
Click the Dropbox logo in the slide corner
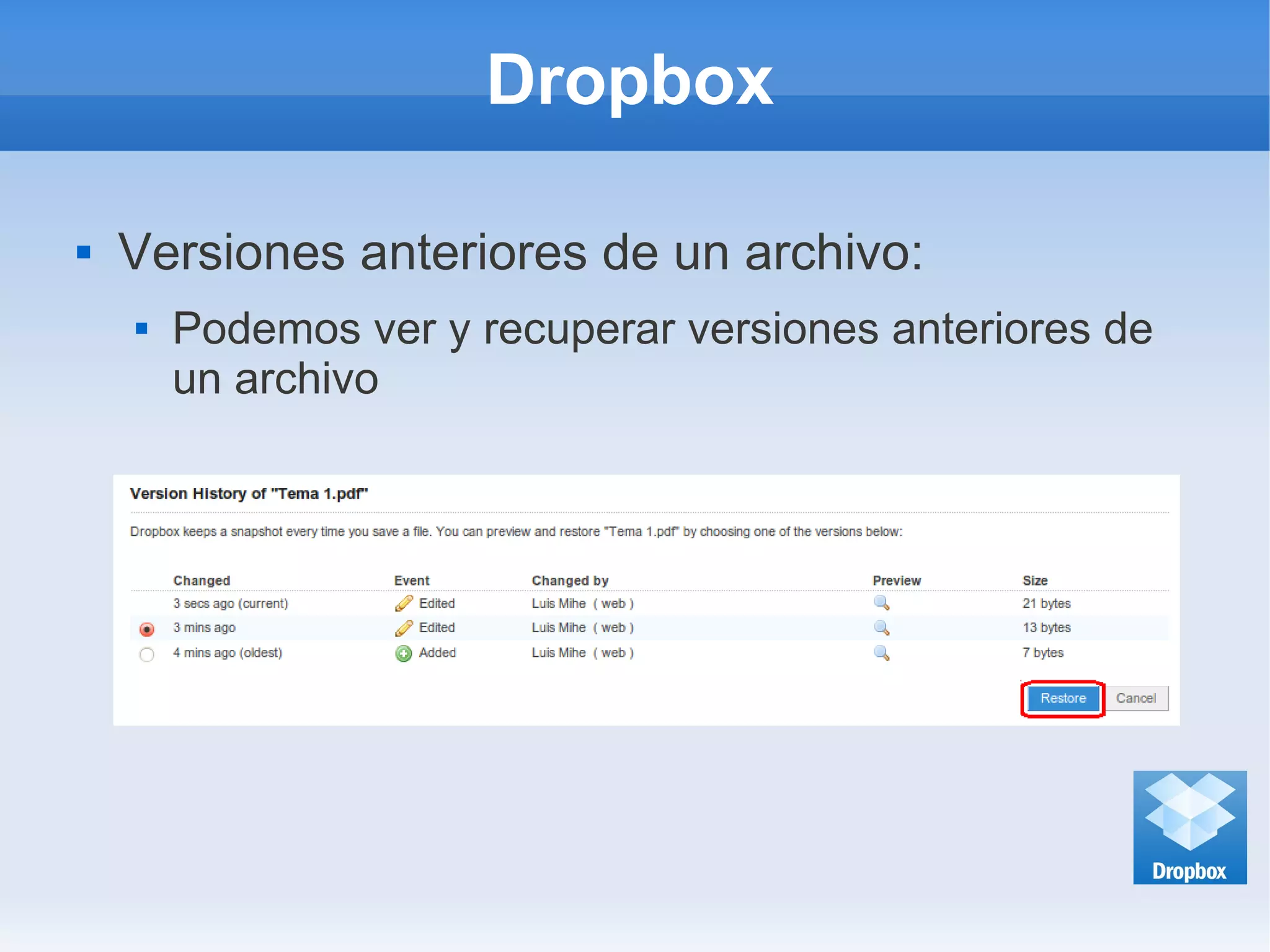1190,827
